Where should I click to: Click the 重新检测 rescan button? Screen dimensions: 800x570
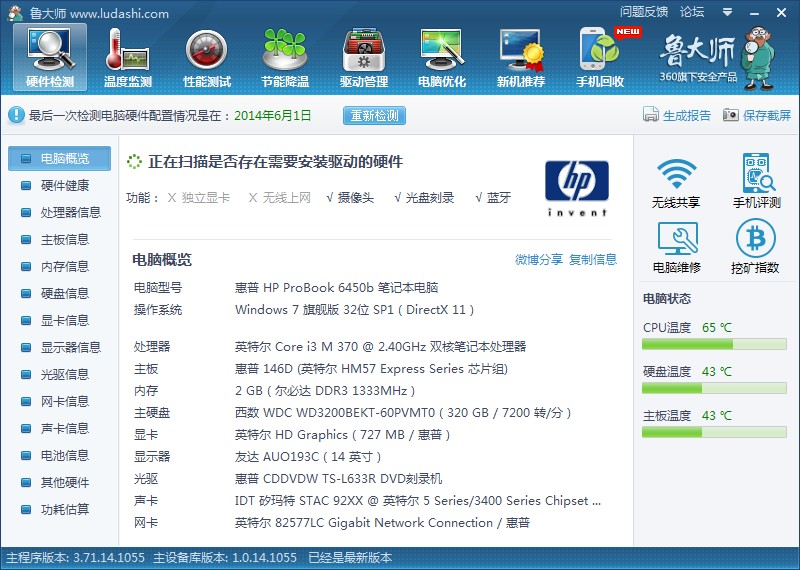tap(374, 115)
